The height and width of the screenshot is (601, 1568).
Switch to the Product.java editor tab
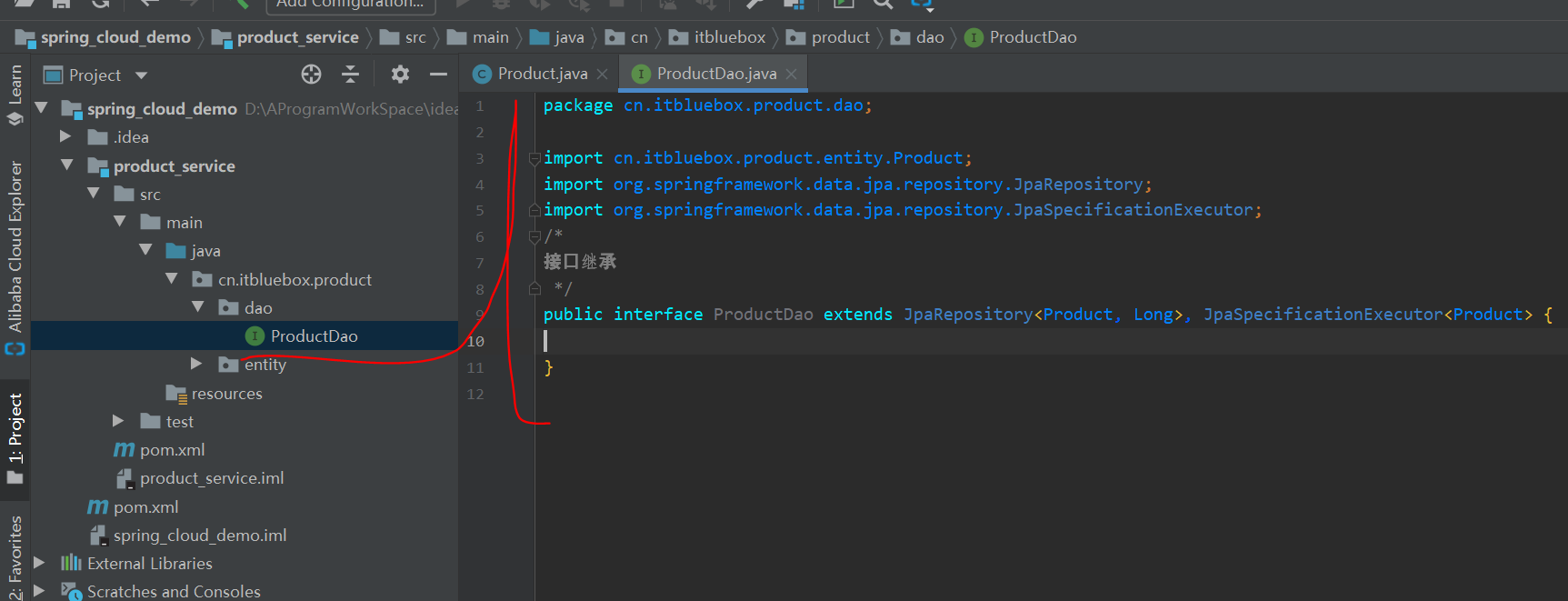tap(542, 74)
